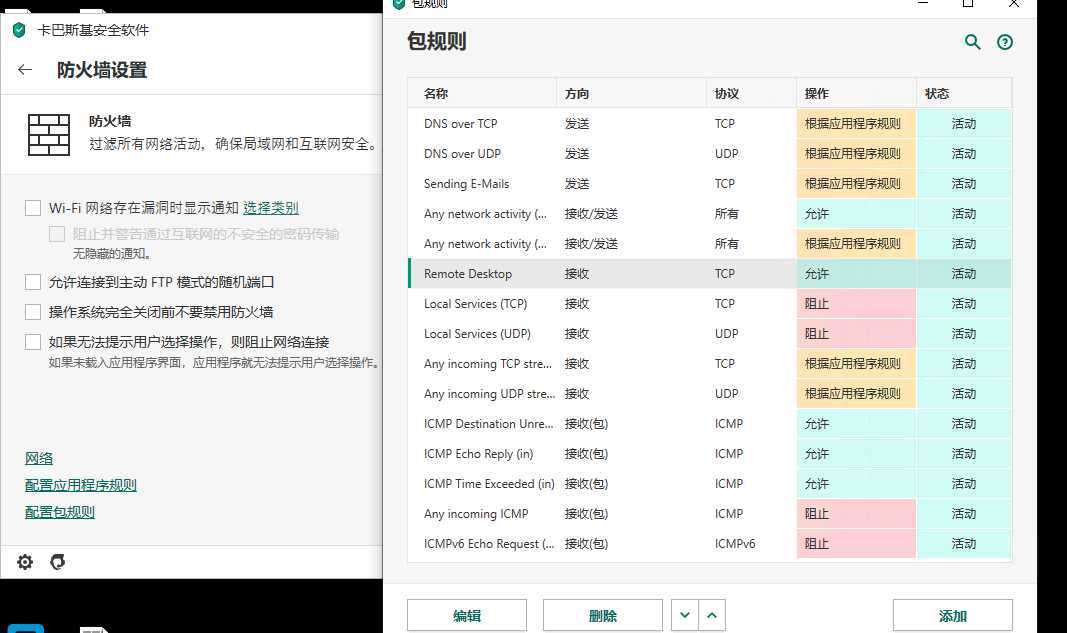
Task: Select the ICMPv6 Echo Request rule
Action: coord(710,542)
